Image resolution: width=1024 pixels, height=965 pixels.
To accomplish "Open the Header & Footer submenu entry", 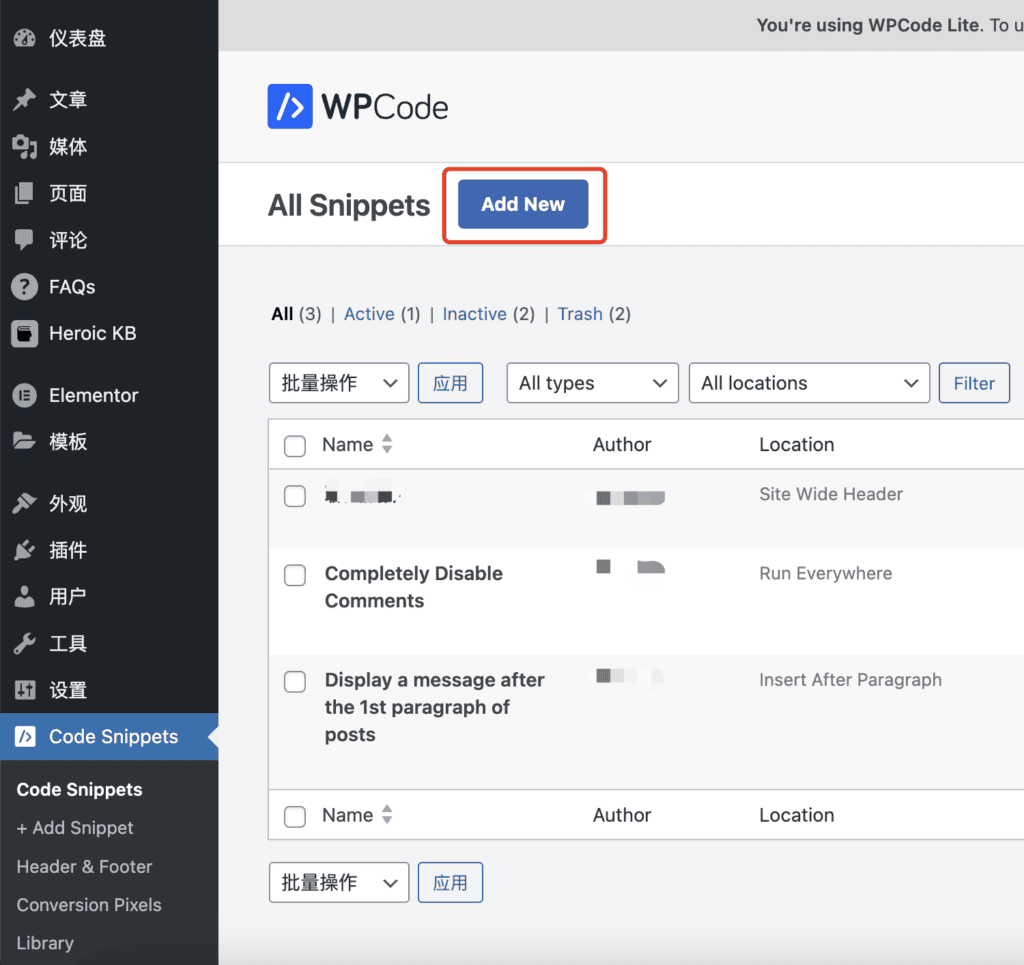I will click(x=84, y=866).
